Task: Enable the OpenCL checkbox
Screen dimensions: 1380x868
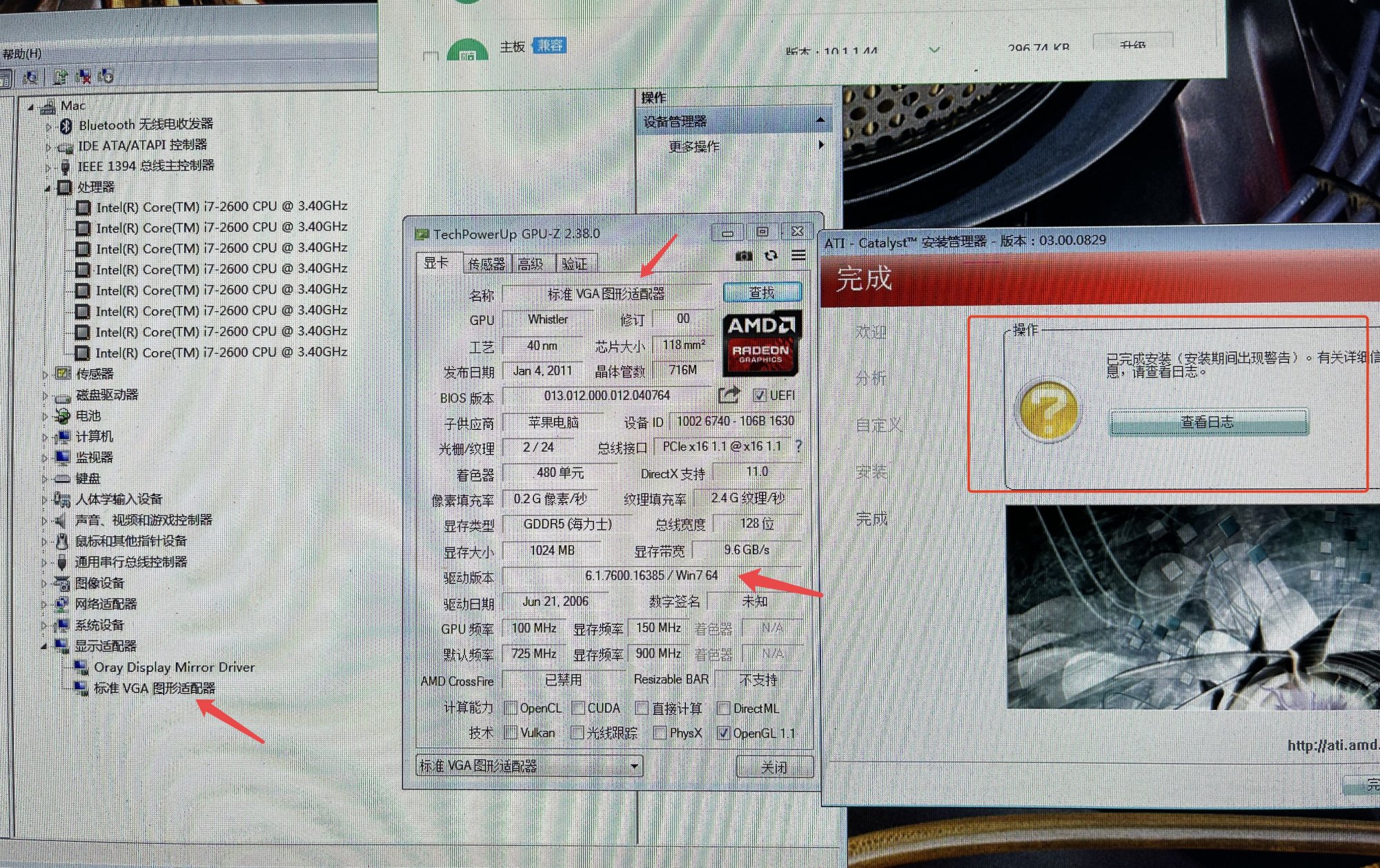Action: tap(511, 707)
